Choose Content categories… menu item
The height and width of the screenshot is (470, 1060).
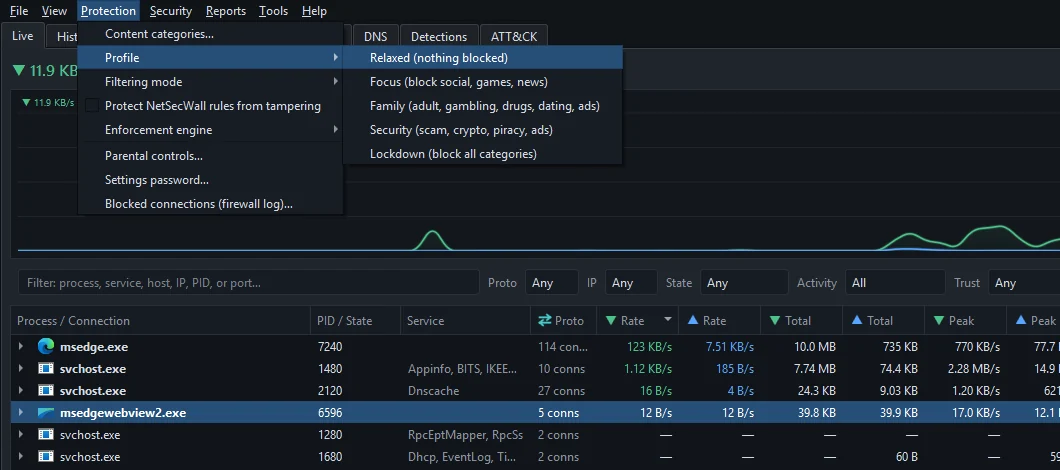pos(210,34)
